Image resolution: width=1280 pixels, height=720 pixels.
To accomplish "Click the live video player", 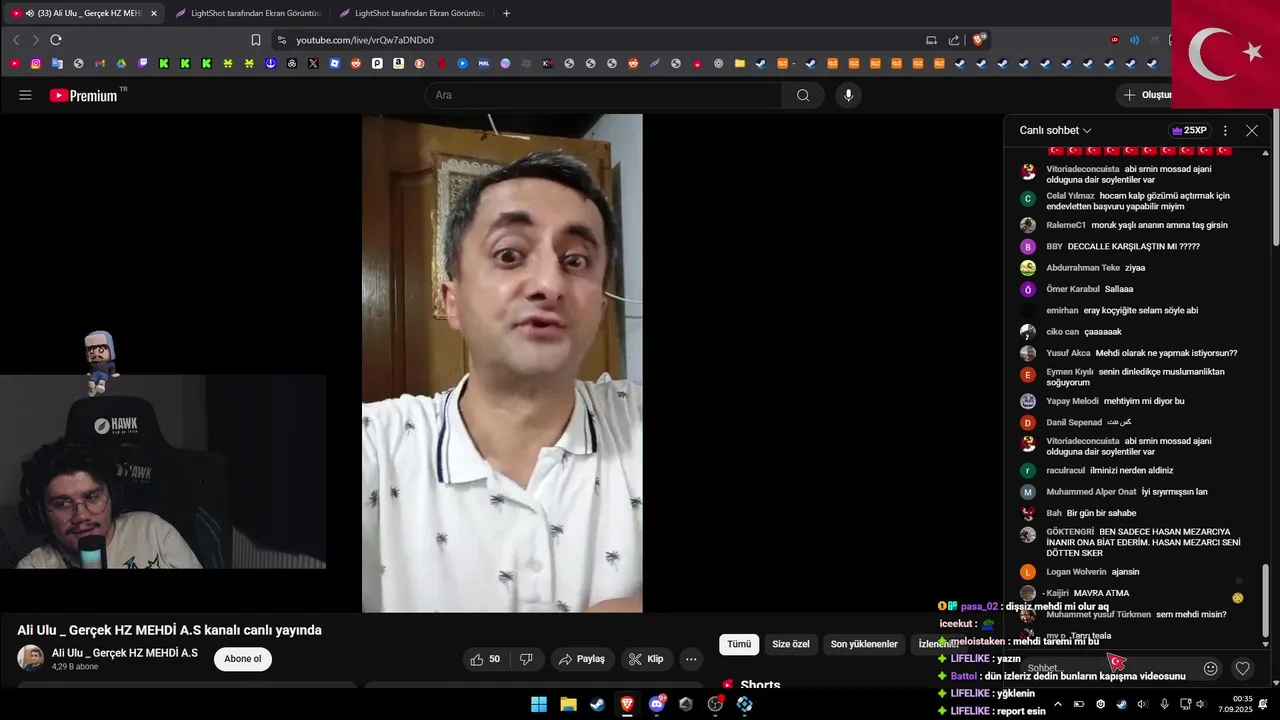I will pyautogui.click(x=502, y=363).
